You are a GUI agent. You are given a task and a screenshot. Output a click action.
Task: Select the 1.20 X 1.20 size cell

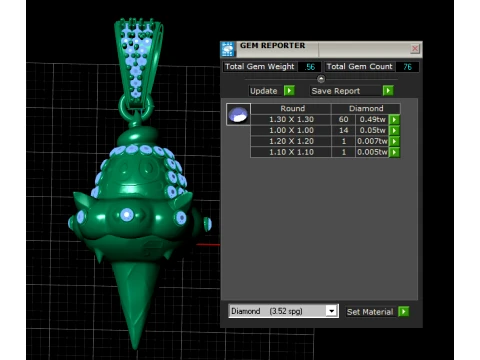[x=291, y=141]
